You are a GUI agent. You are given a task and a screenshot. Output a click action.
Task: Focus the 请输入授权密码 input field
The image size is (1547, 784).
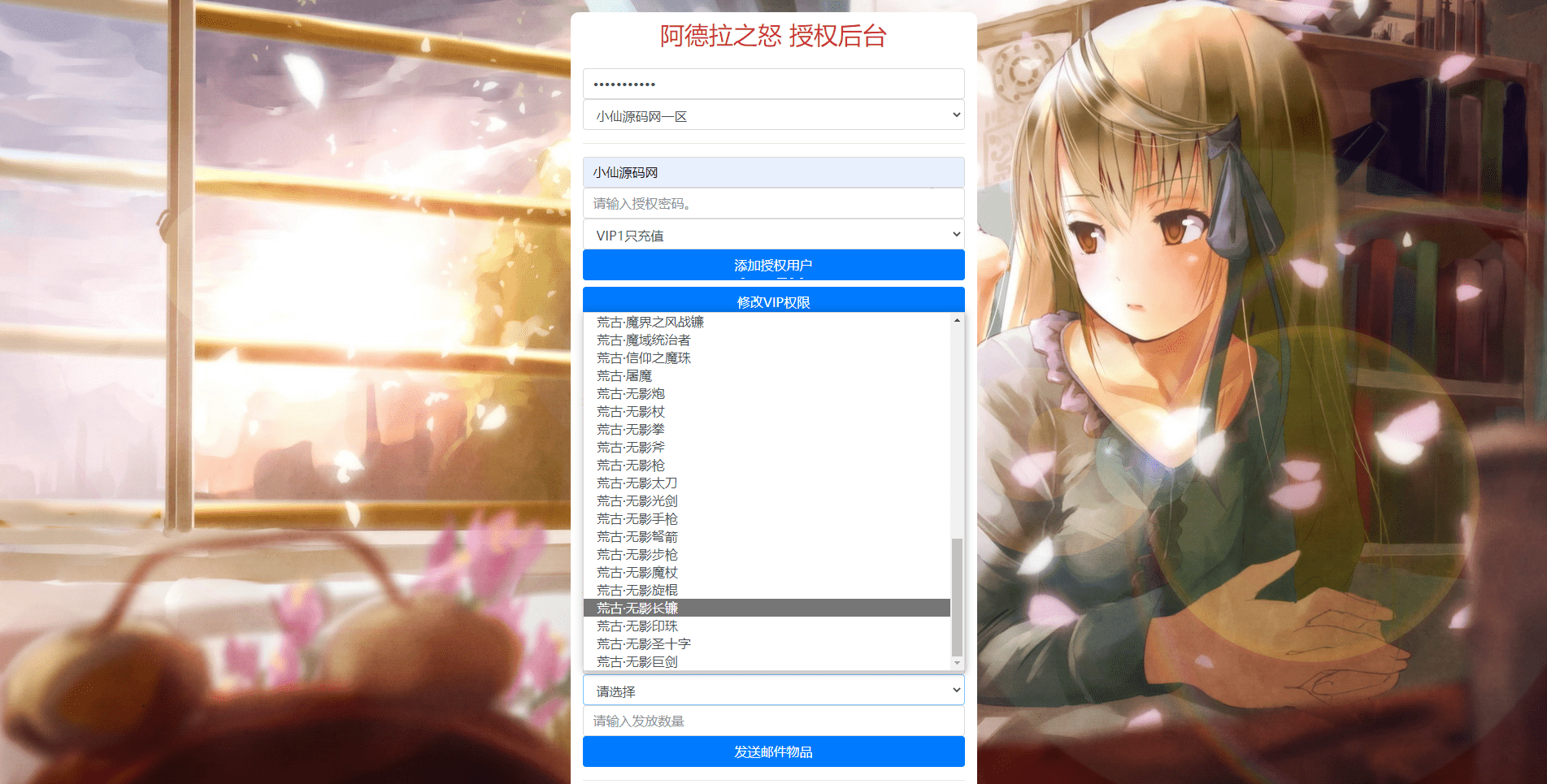click(x=773, y=203)
